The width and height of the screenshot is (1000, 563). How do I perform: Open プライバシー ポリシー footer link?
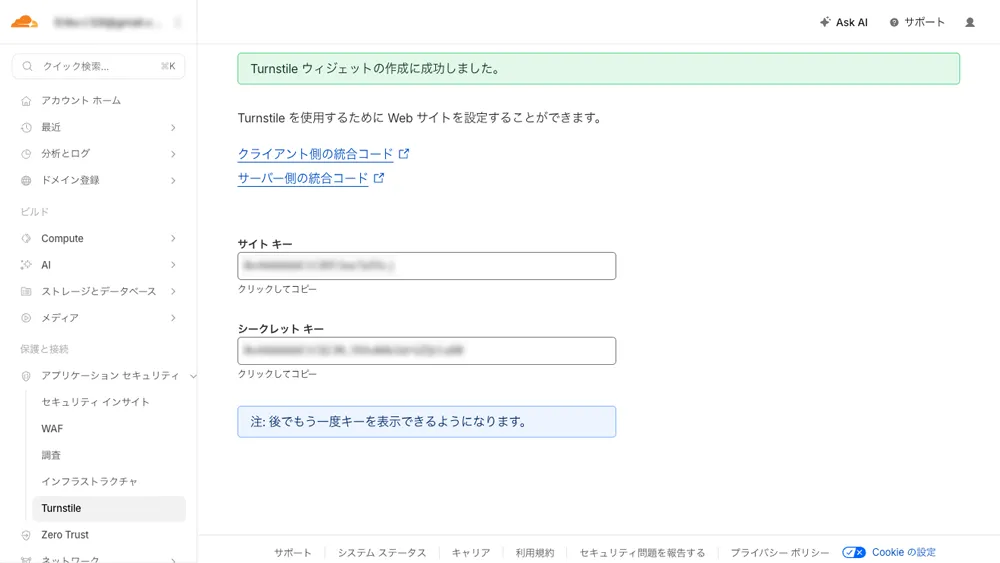(780, 553)
